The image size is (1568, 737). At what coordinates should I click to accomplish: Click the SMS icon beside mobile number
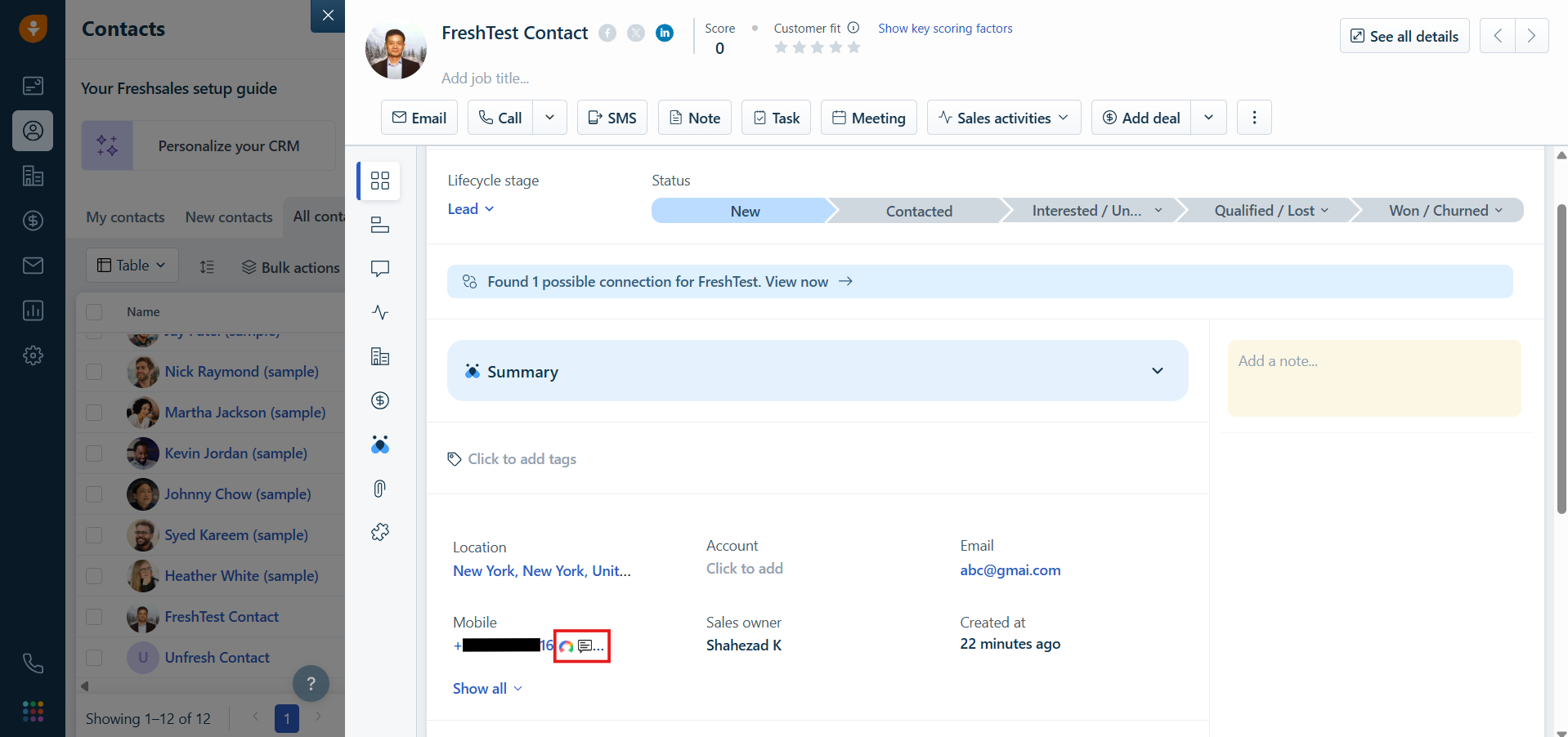[585, 645]
